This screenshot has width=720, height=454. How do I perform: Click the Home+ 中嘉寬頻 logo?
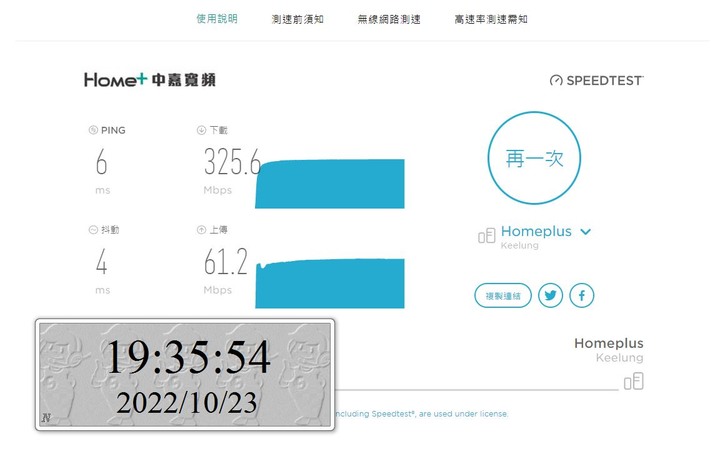(x=150, y=80)
